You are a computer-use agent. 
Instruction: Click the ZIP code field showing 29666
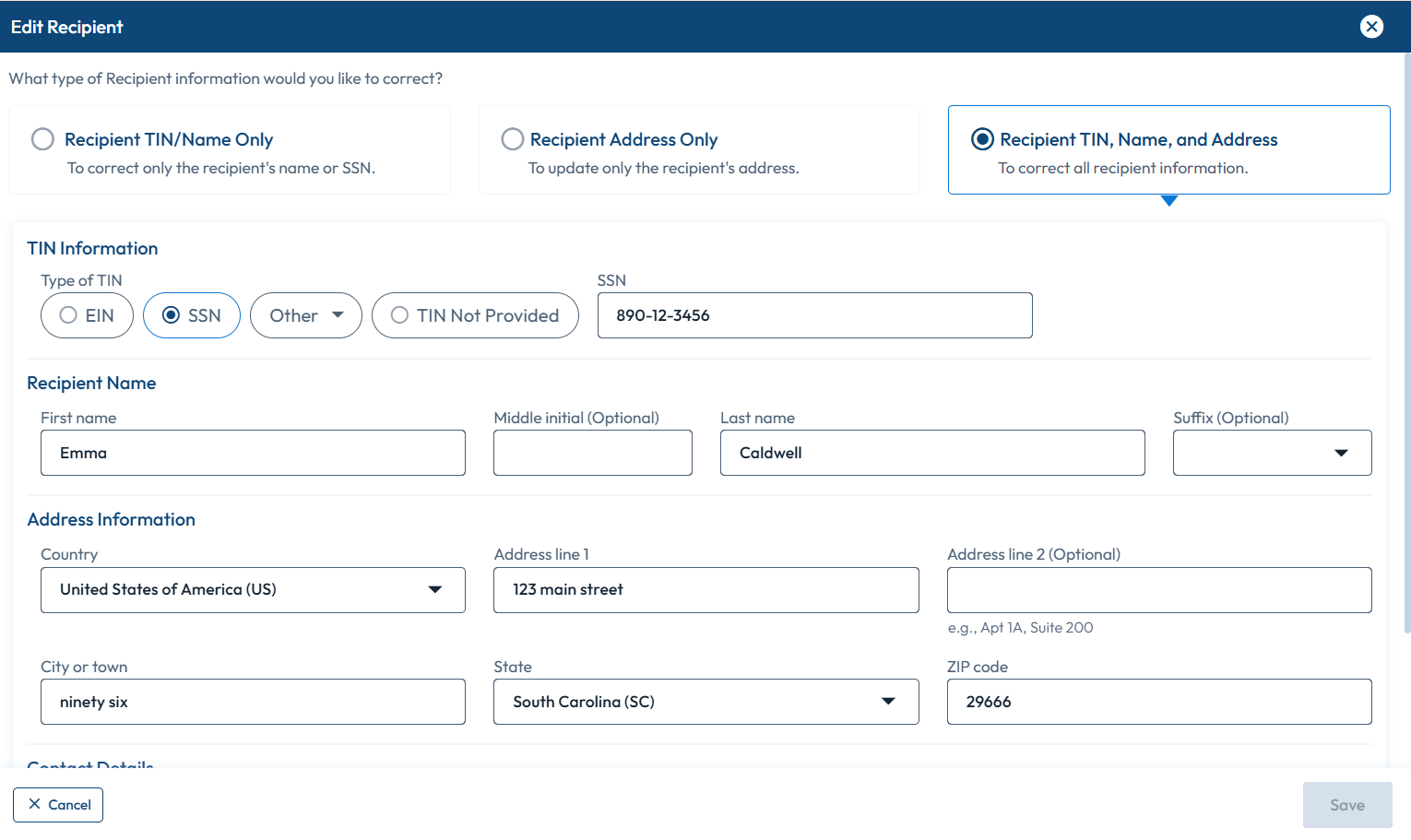(x=1159, y=702)
